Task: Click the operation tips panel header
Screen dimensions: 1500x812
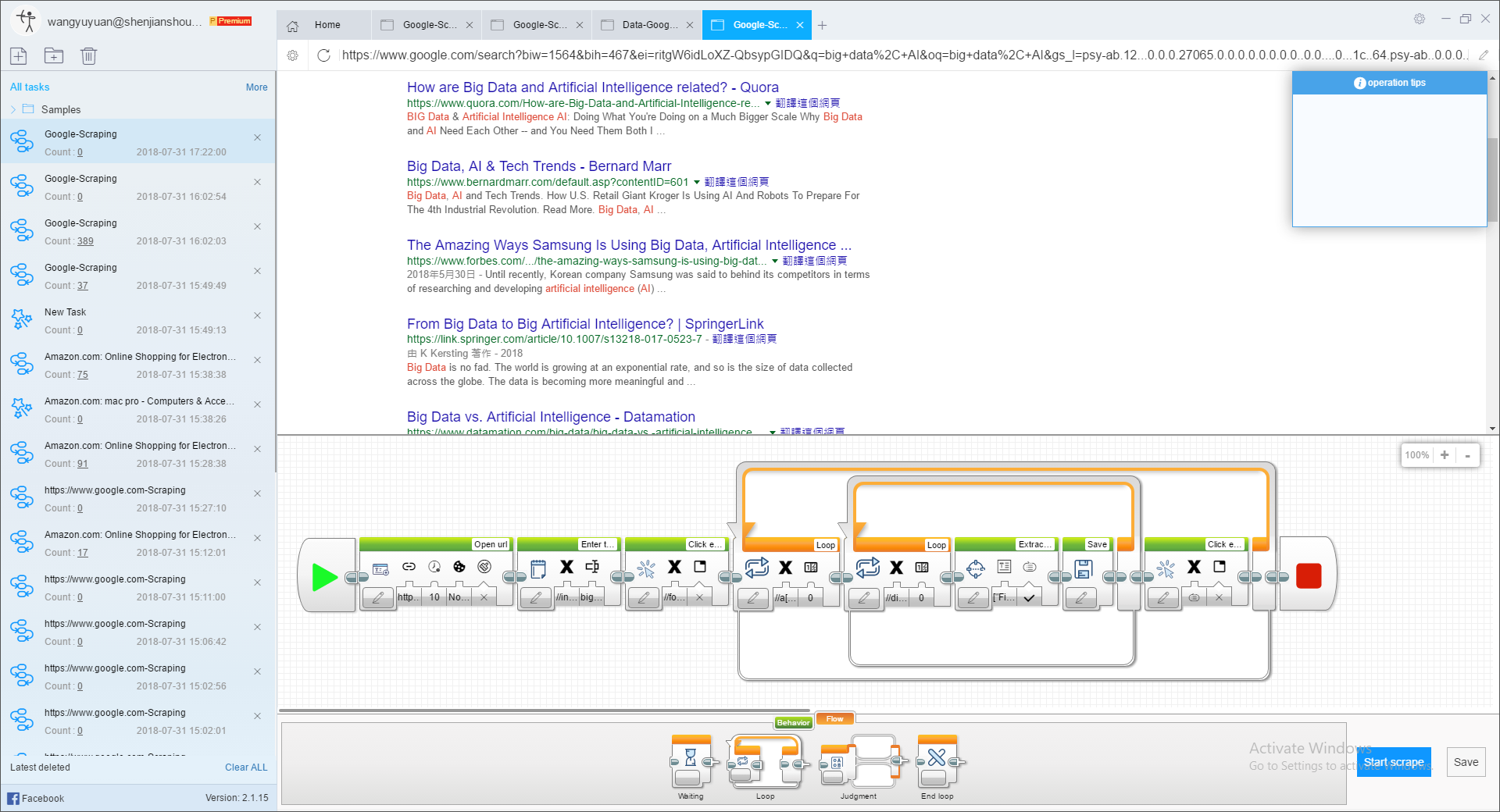Action: (1389, 83)
